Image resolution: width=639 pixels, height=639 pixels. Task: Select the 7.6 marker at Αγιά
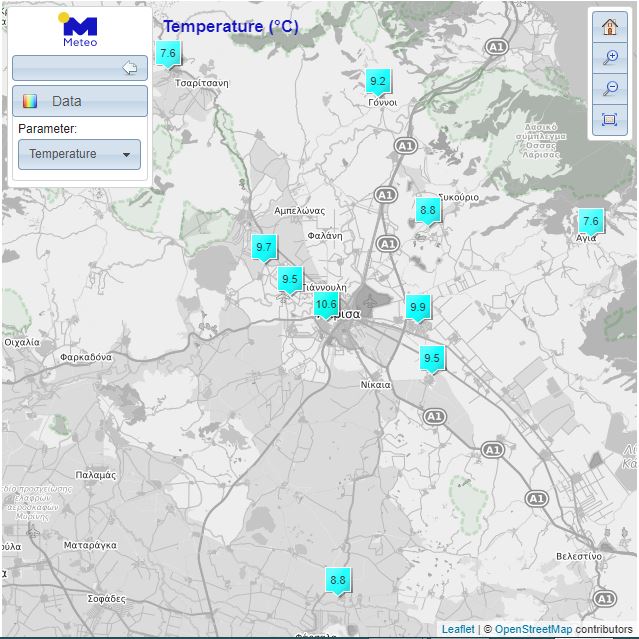(590, 222)
